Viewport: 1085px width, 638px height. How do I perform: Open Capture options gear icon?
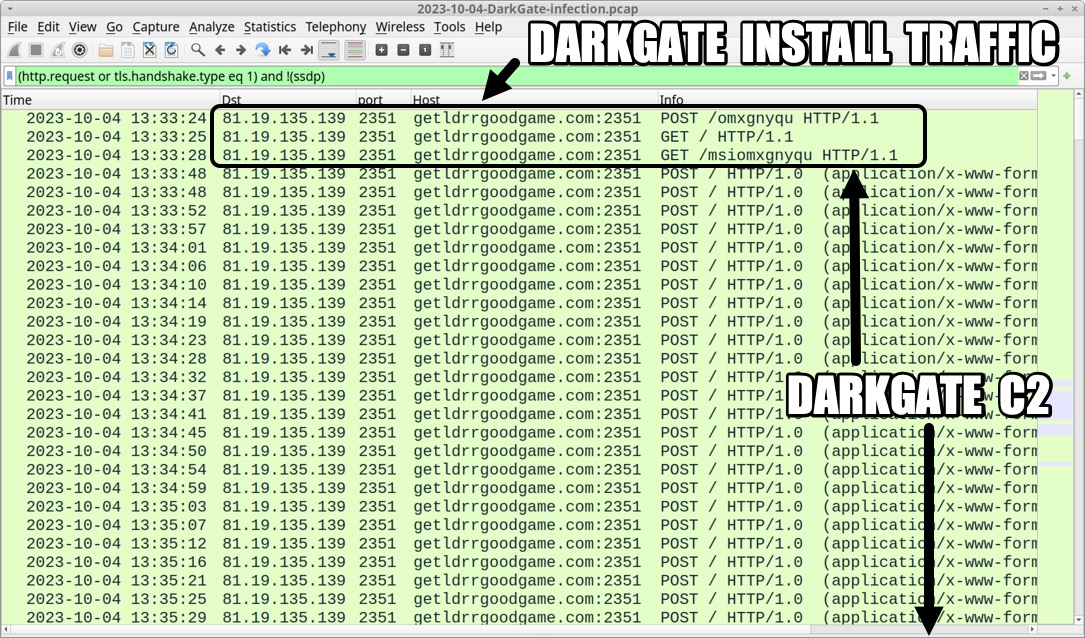80,50
